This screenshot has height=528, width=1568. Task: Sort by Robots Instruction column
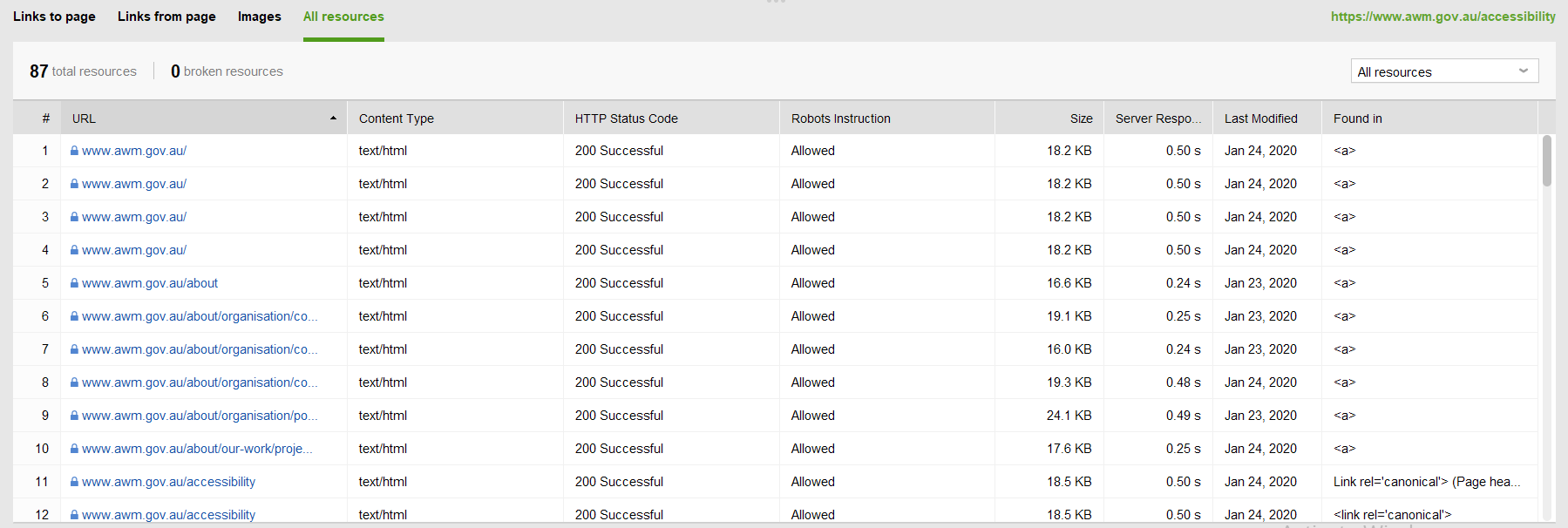point(887,118)
